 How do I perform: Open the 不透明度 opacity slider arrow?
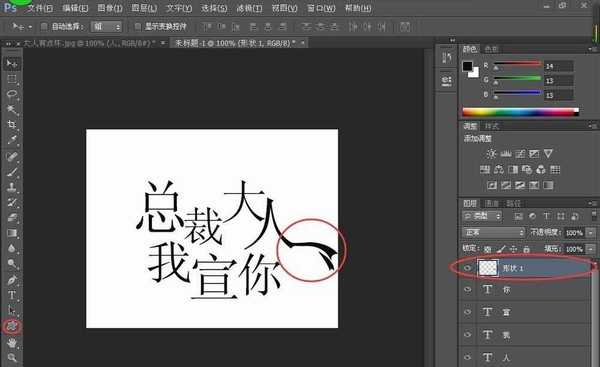[x=591, y=232]
